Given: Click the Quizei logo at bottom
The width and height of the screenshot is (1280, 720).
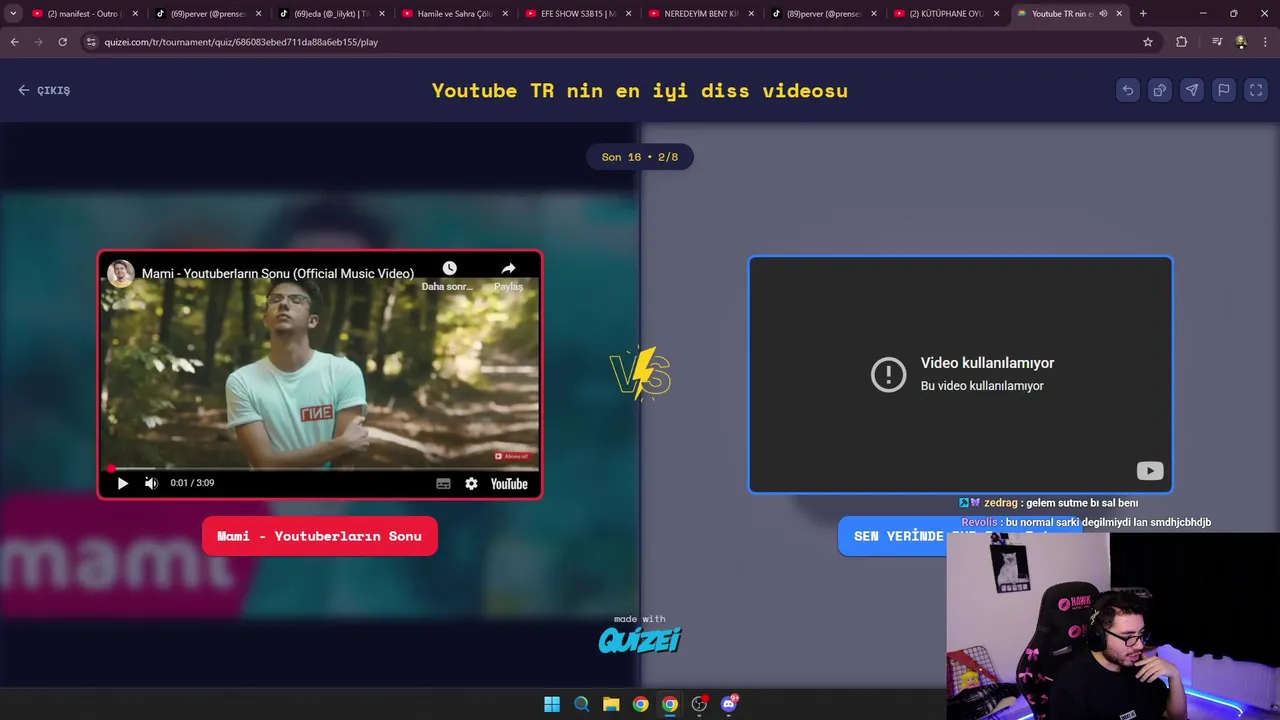Looking at the screenshot, I should click(640, 639).
